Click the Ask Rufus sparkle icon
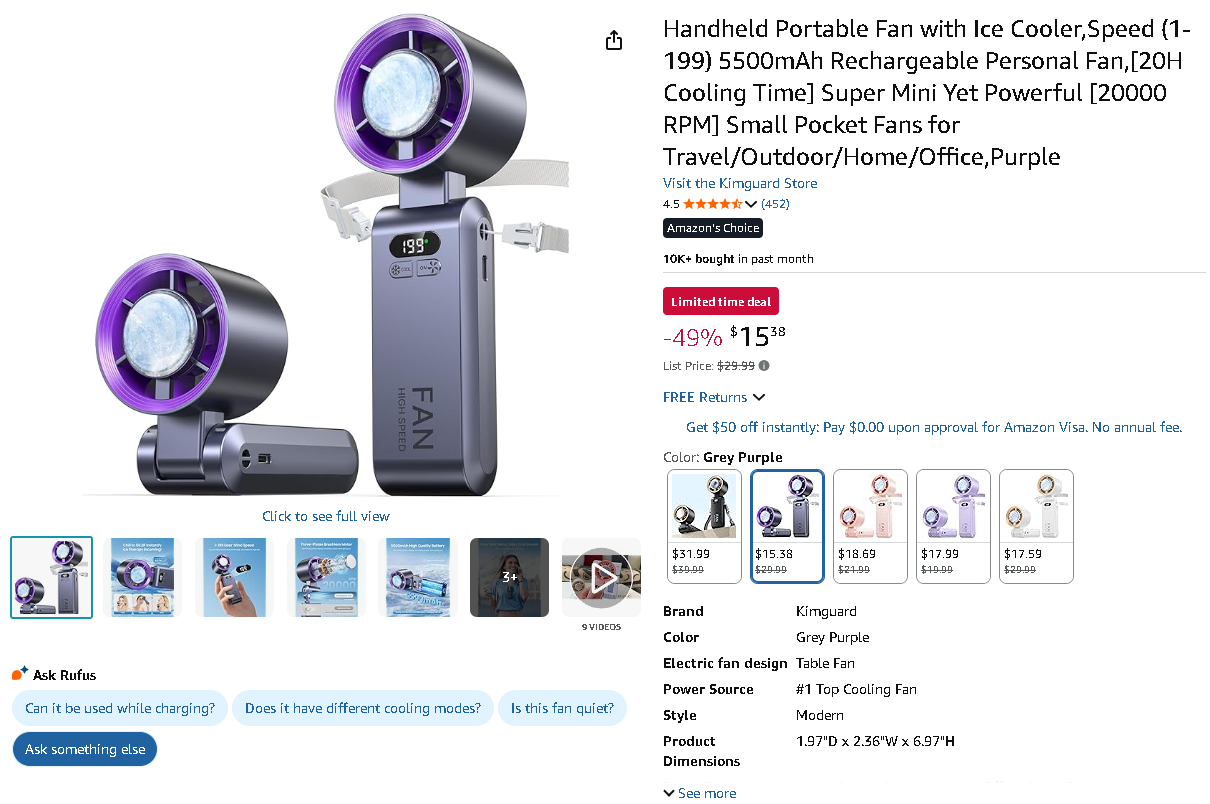The width and height of the screenshot is (1210, 804). (20, 674)
